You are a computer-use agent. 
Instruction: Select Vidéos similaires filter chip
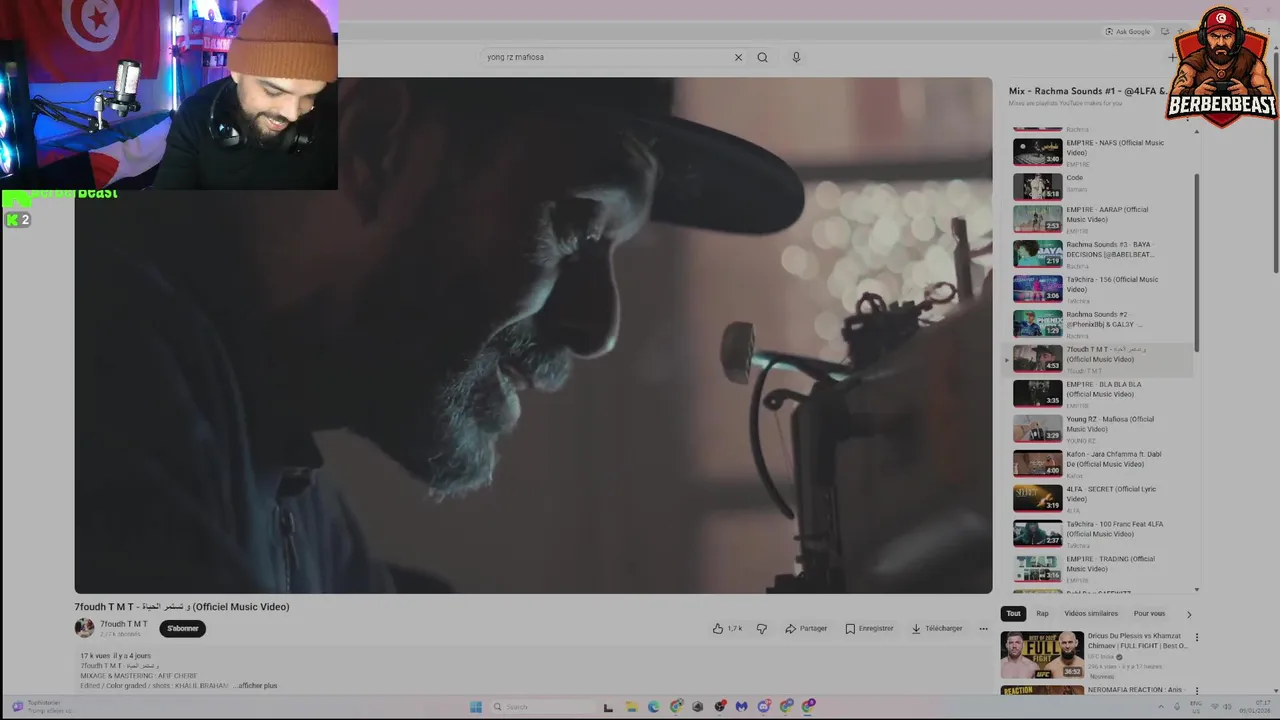tap(1091, 613)
